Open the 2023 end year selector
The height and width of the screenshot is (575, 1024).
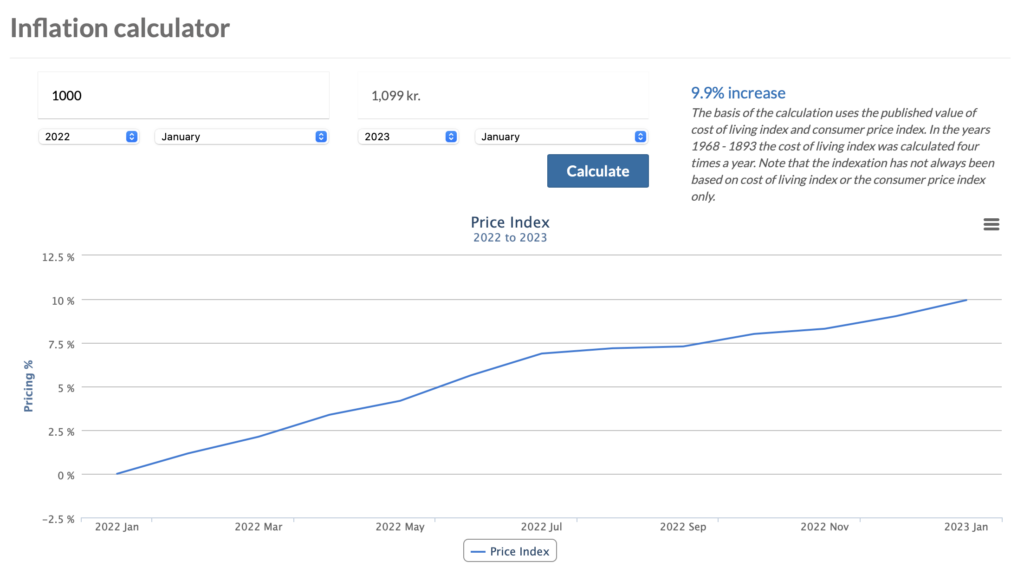408,137
